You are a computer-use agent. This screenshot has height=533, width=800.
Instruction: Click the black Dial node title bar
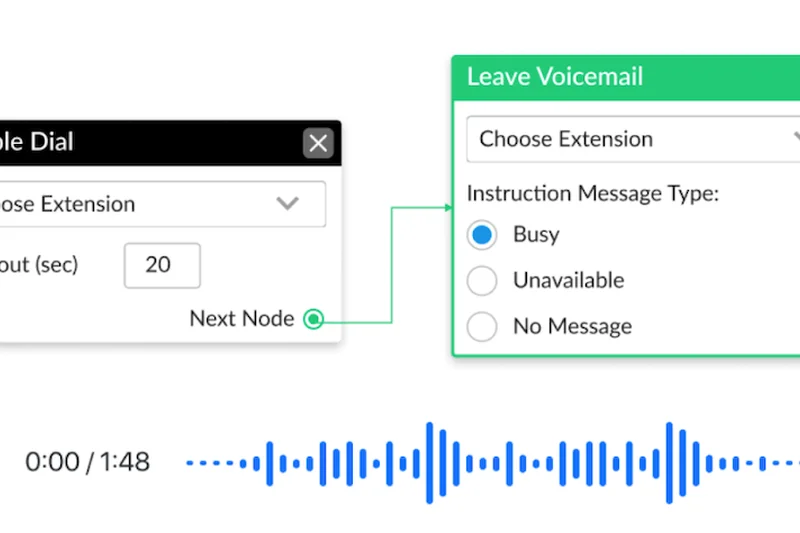coord(150,143)
